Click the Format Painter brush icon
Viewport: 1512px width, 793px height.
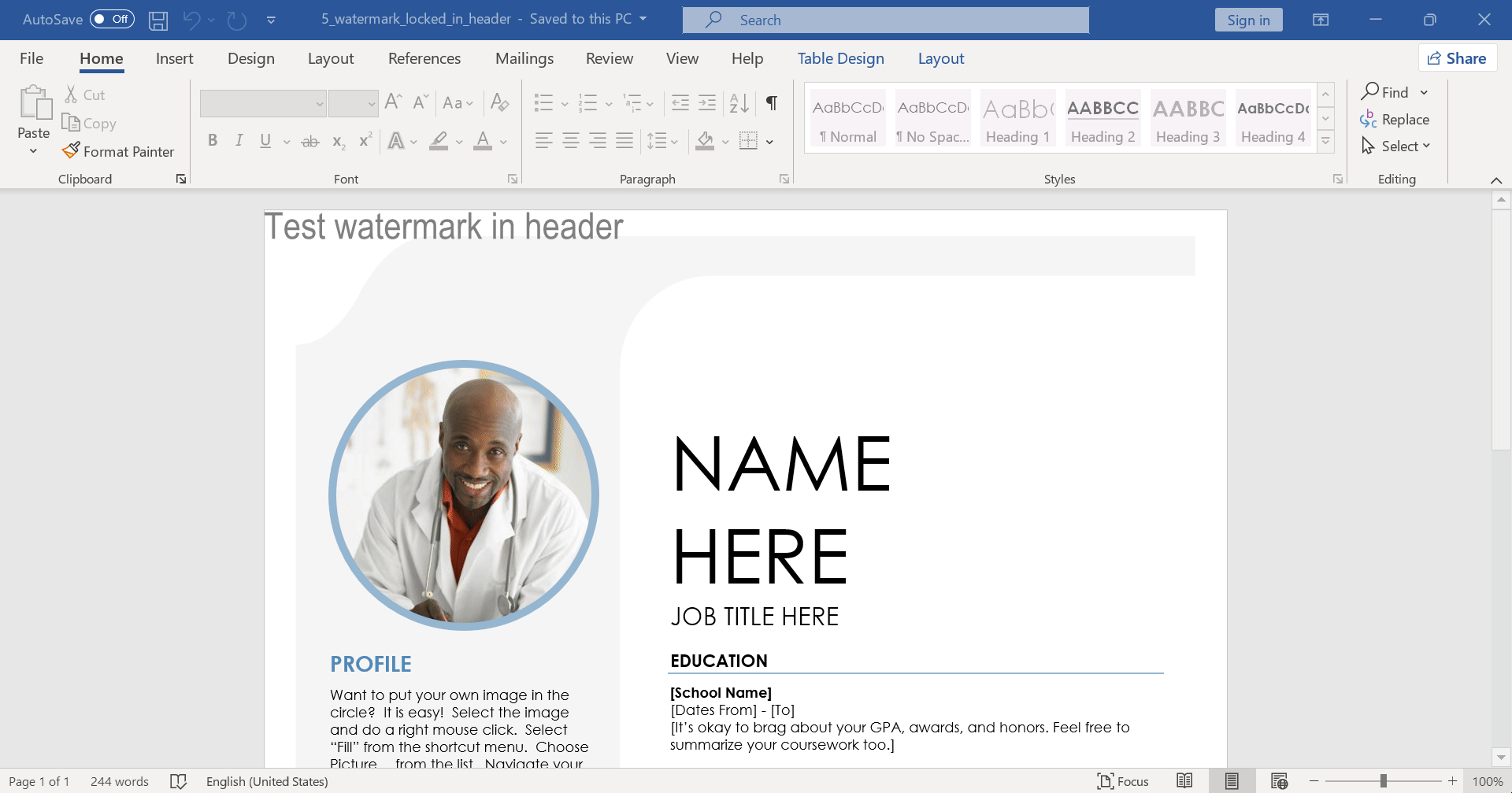coord(71,150)
